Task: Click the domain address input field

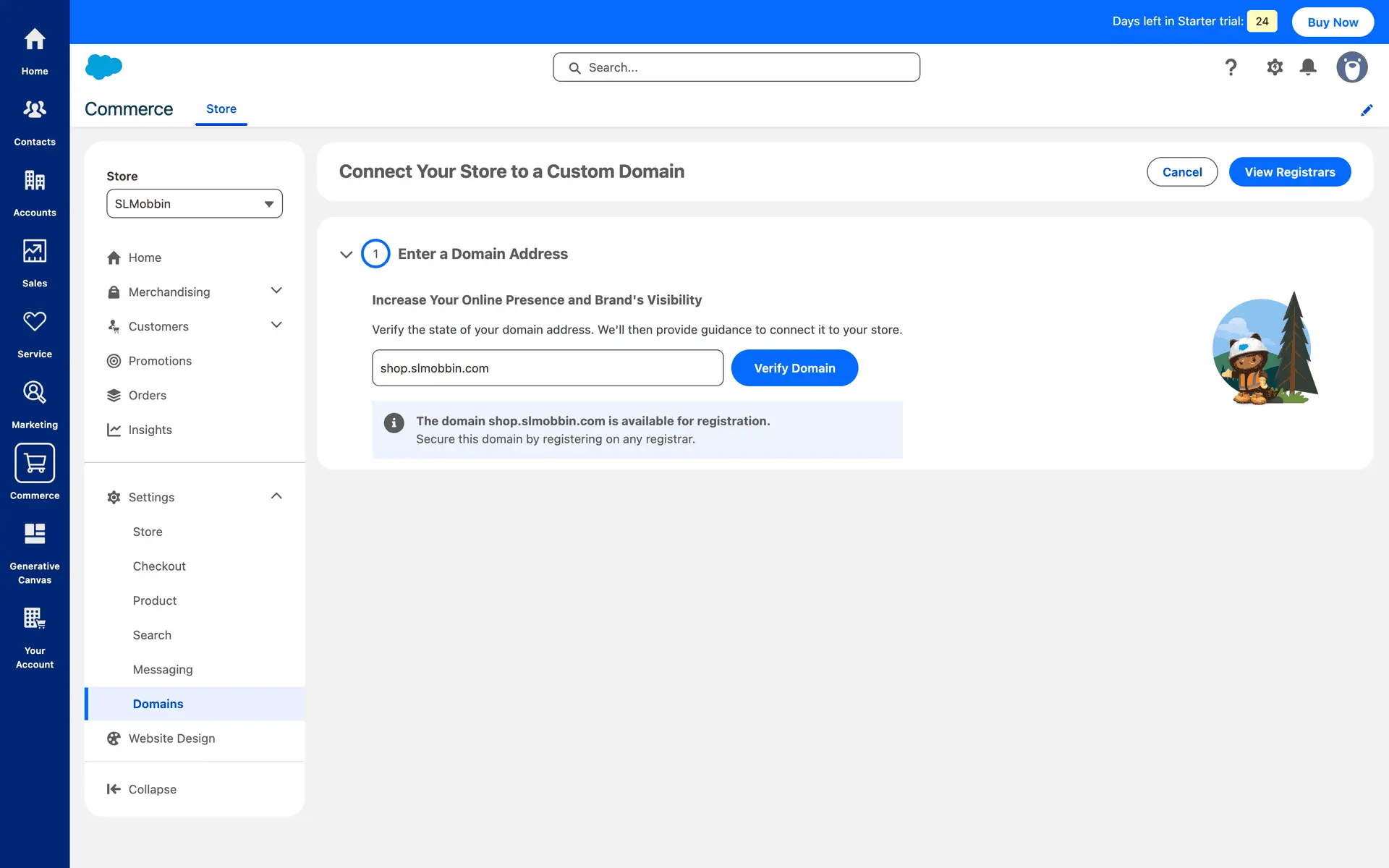Action: point(547,368)
